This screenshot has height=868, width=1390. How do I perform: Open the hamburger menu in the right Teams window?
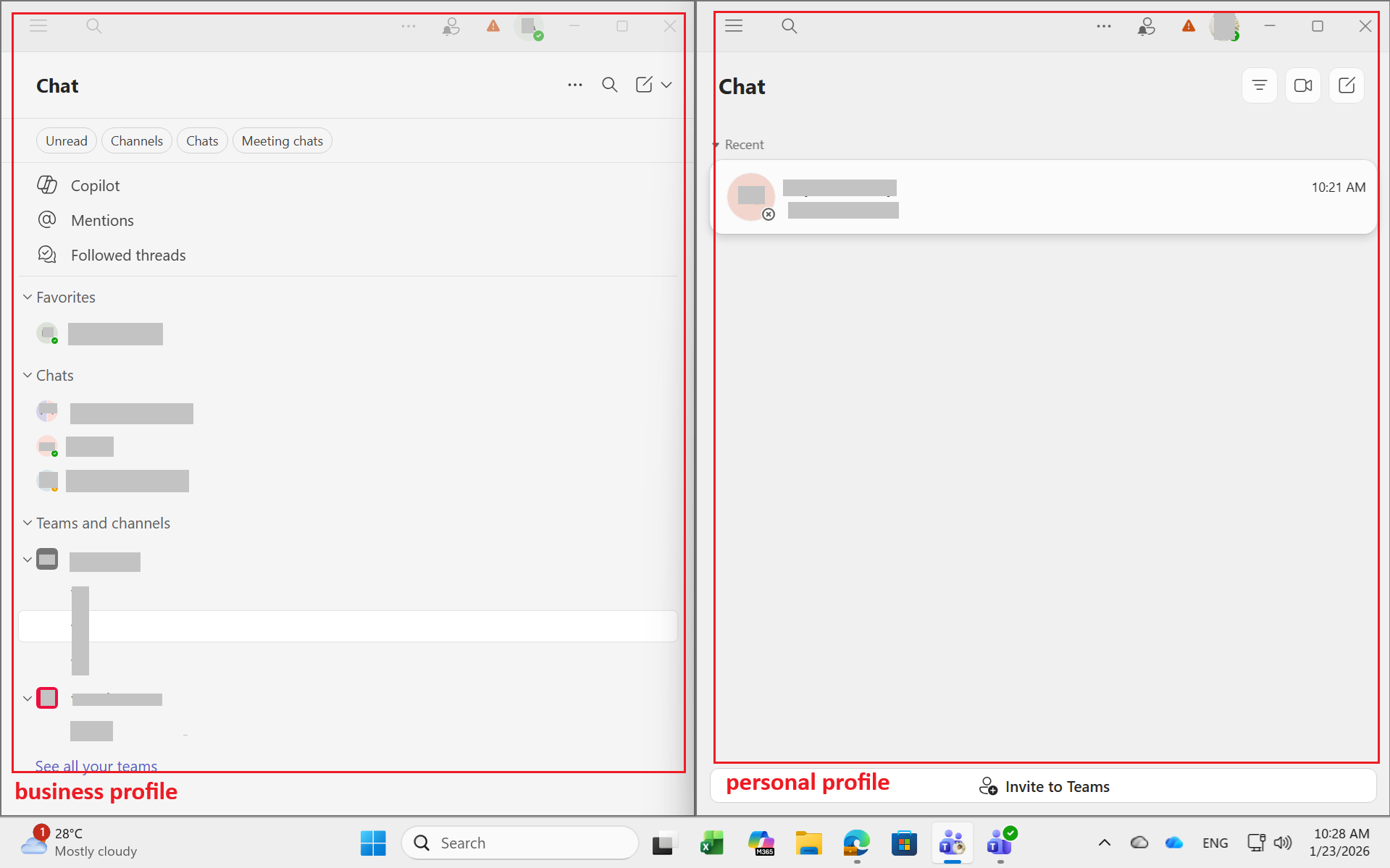pos(734,26)
